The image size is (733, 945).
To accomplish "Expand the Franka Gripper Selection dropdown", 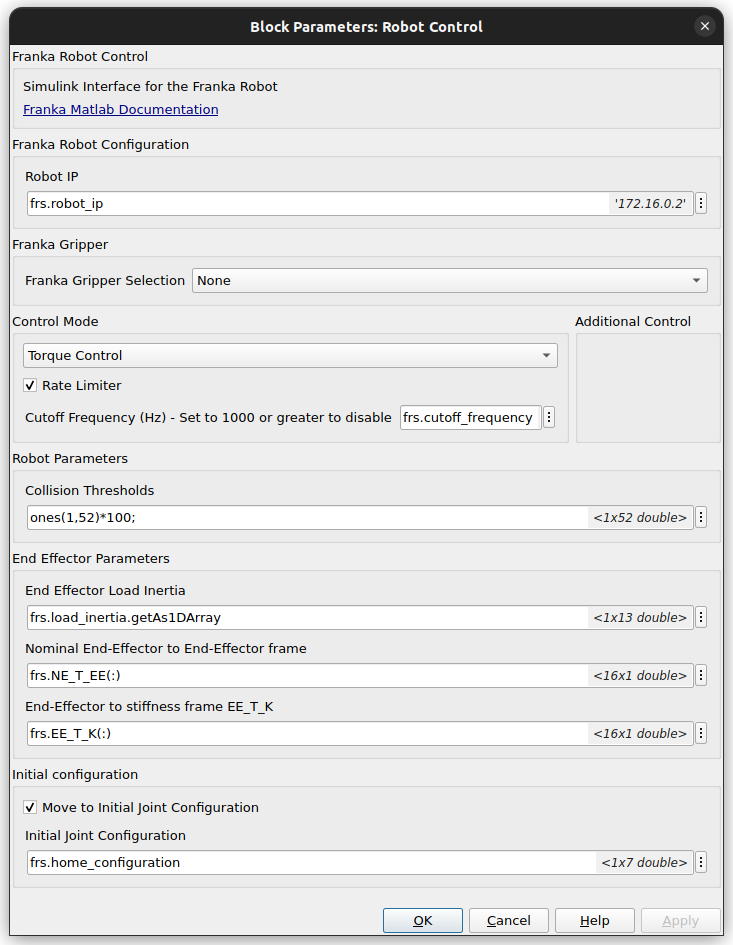I will pos(449,281).
